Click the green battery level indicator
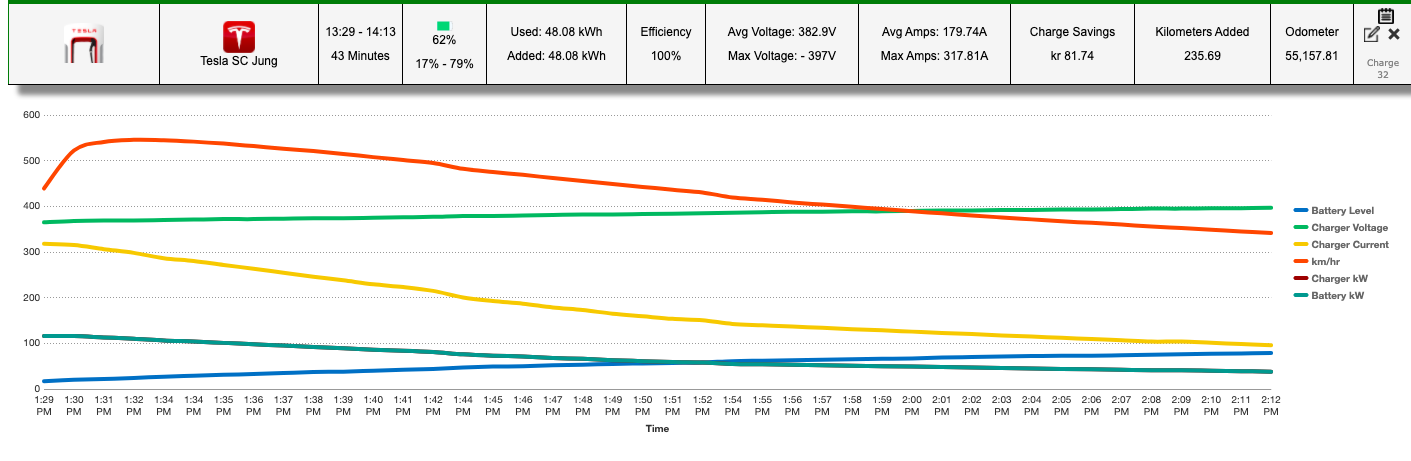 pos(444,26)
